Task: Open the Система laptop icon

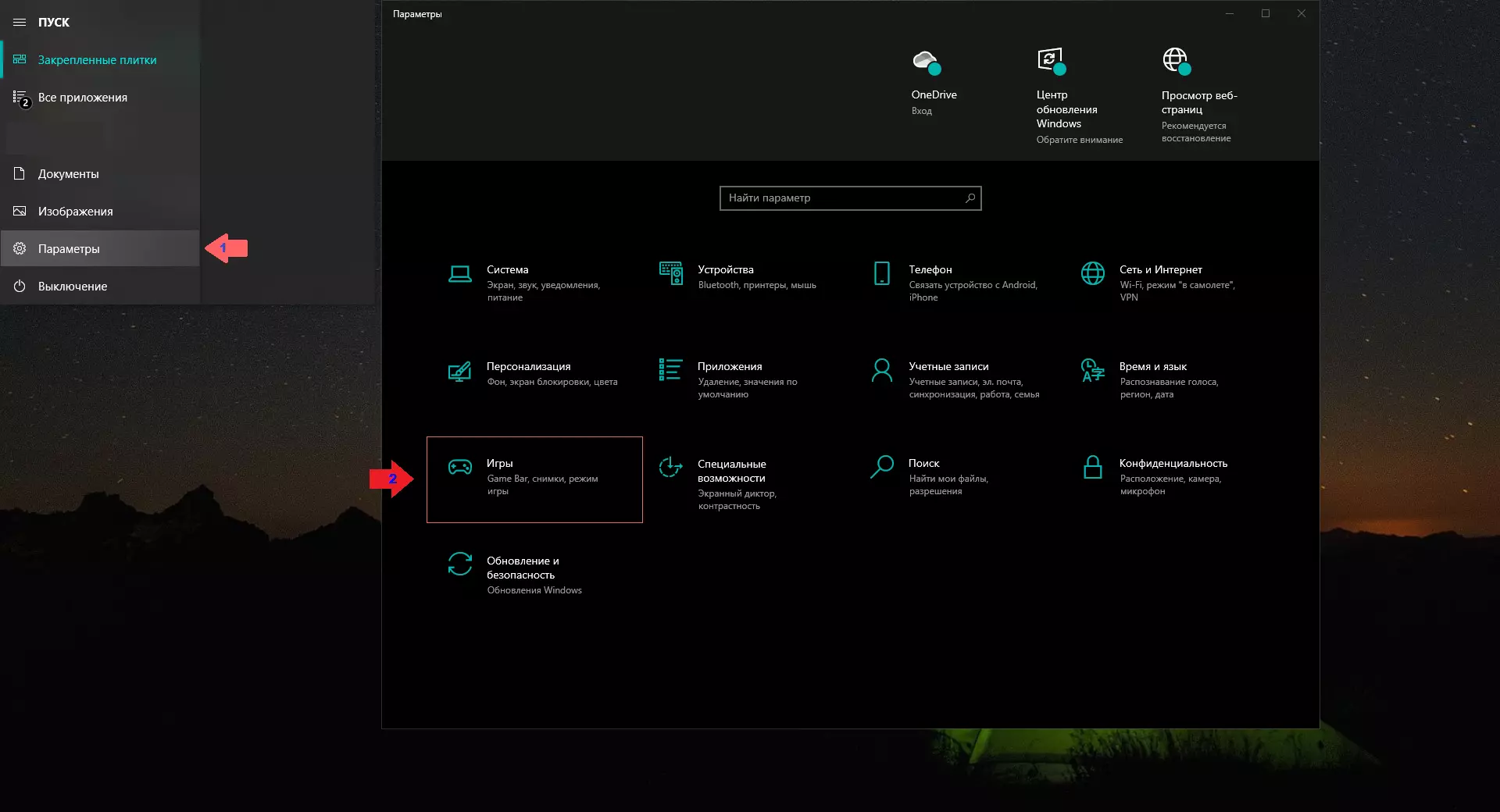Action: [460, 273]
